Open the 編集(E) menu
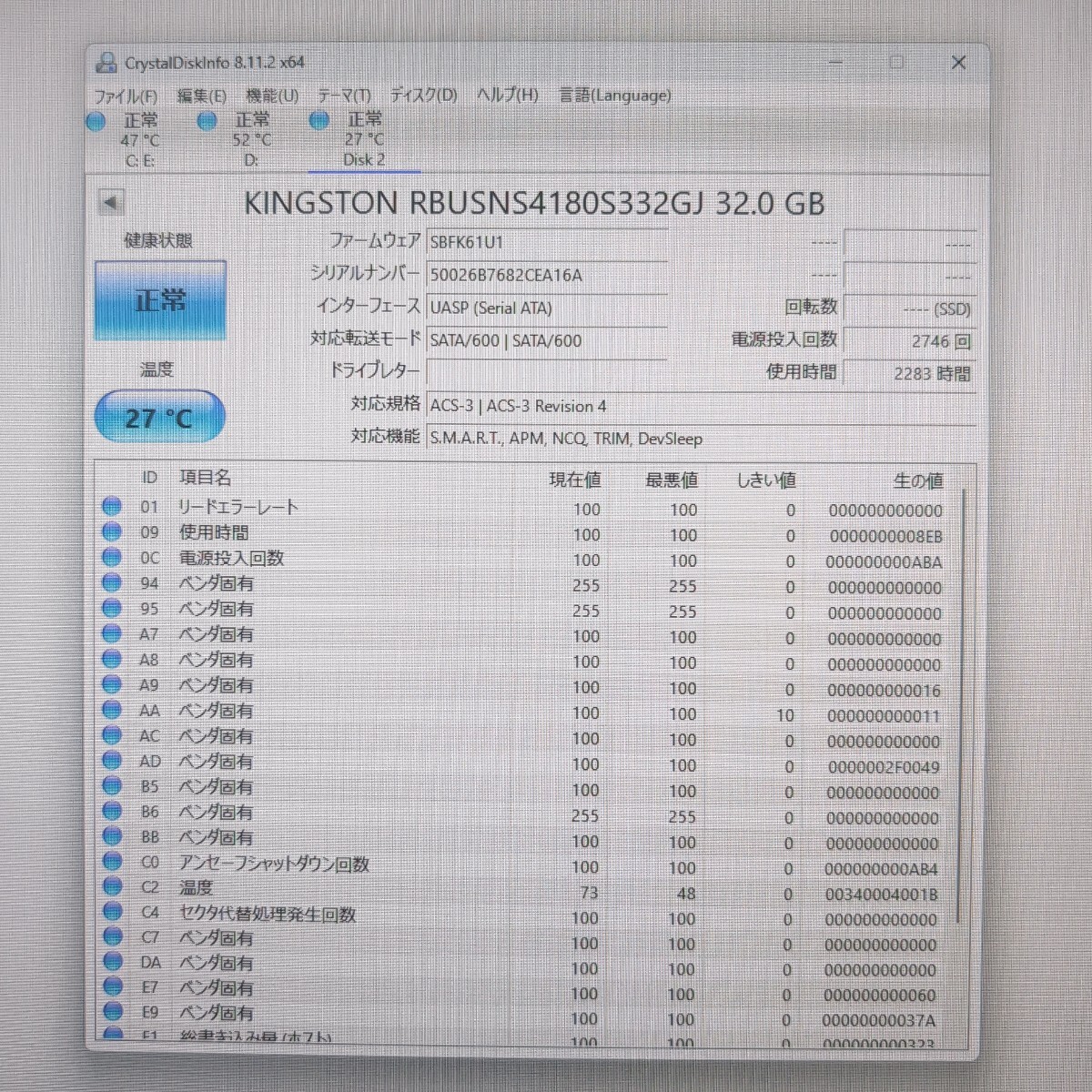This screenshot has width=1092, height=1092. (201, 96)
